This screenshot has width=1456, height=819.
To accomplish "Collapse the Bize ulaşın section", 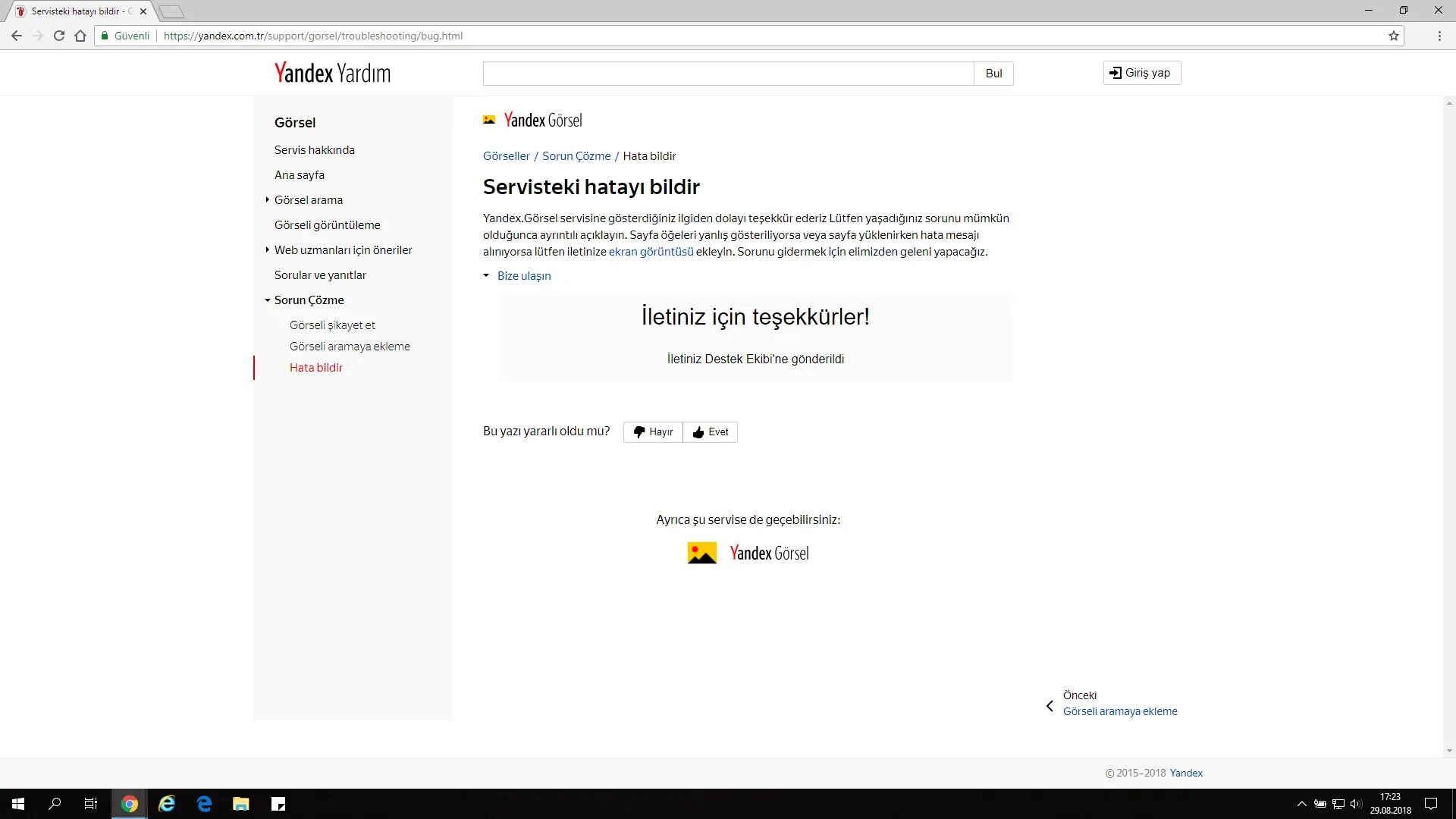I will [x=486, y=275].
